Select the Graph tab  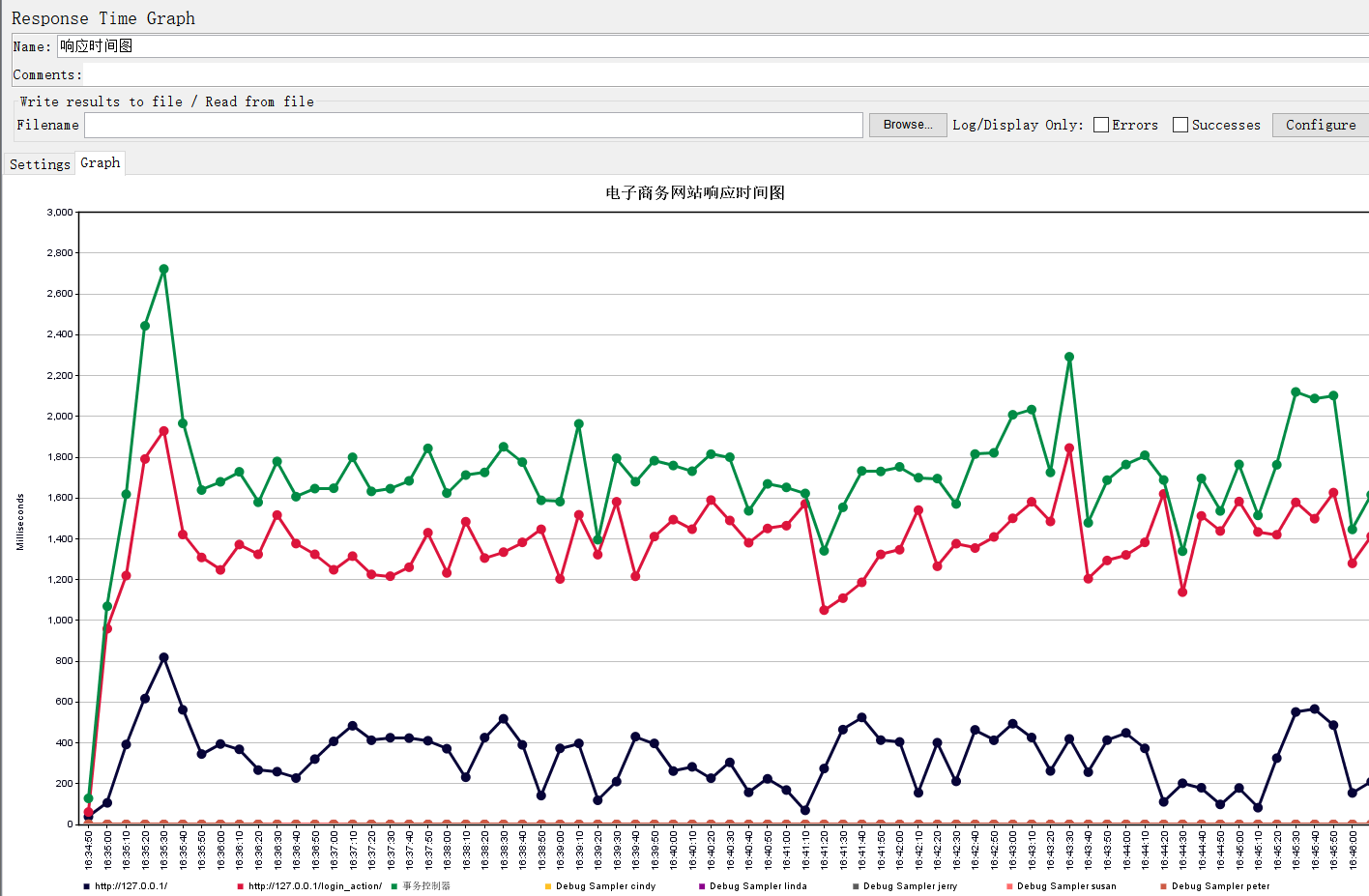(x=101, y=162)
